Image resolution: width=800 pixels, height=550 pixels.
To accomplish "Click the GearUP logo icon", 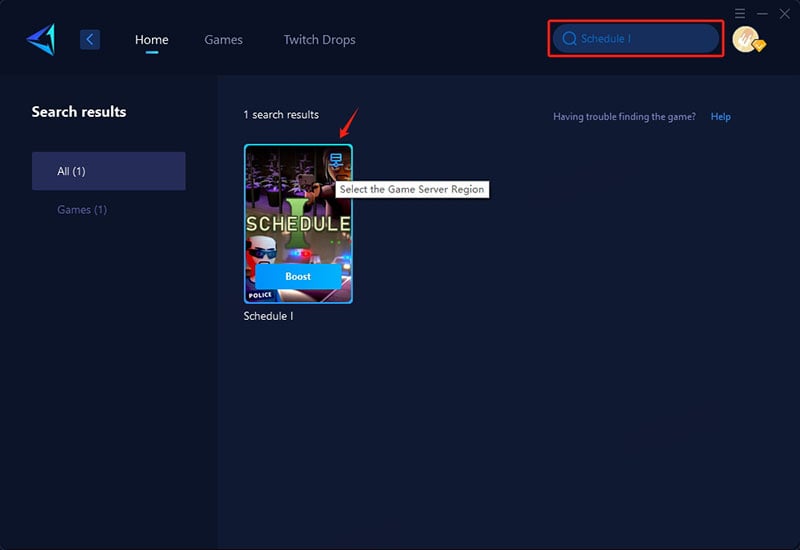I will click(41, 39).
